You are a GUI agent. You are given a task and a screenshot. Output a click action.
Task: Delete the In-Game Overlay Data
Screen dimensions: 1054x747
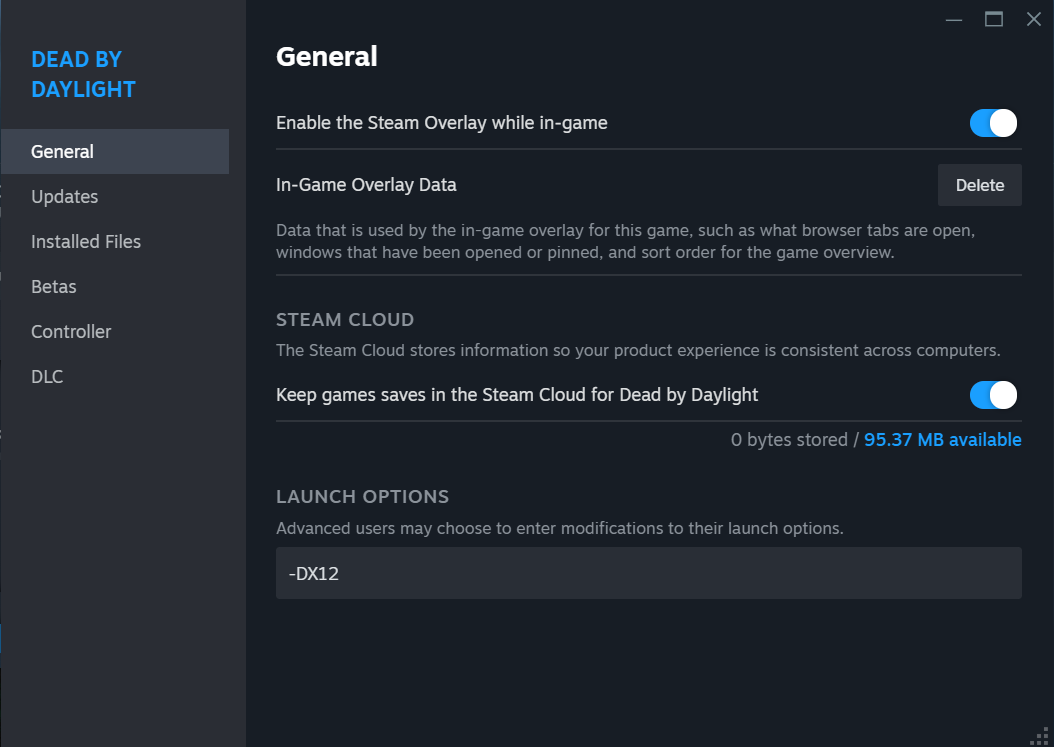click(x=979, y=185)
